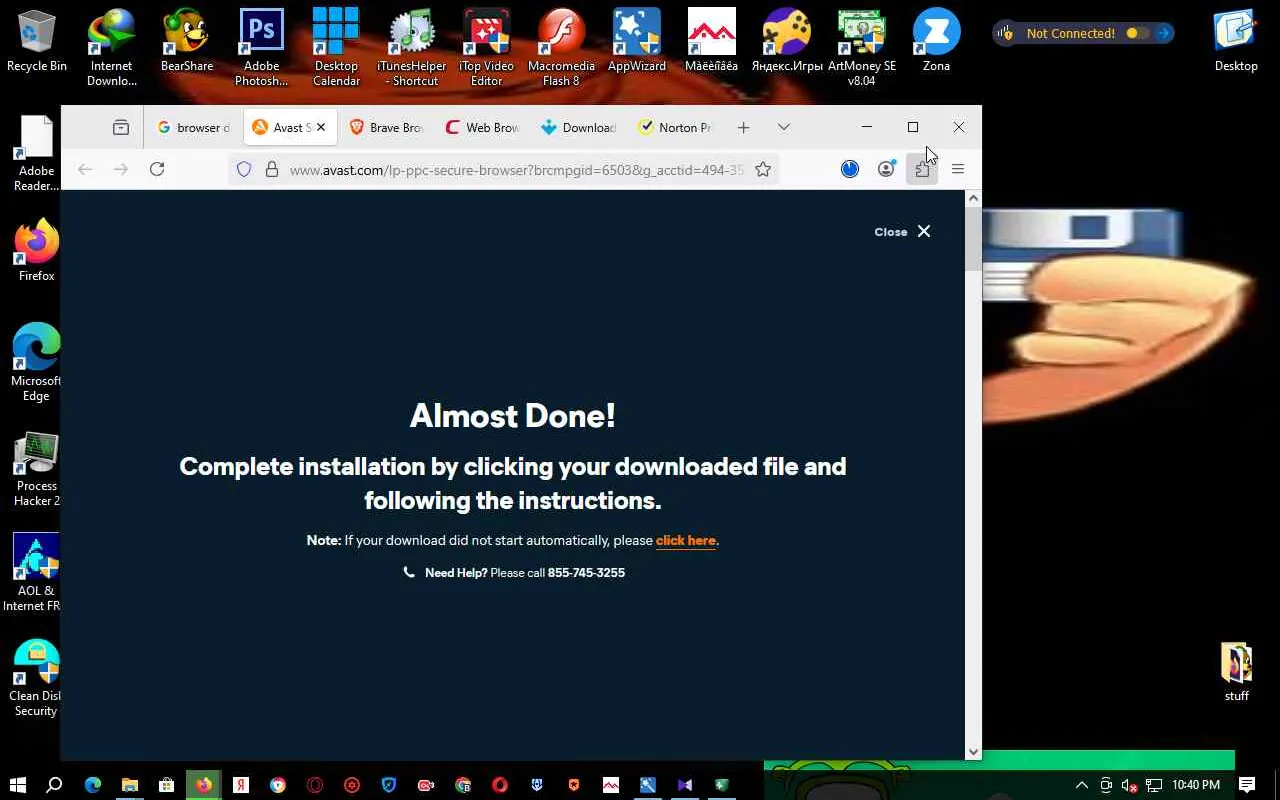Screen dimensions: 1280x800
Task: Expand the list all tabs dropdown
Action: pos(784,127)
